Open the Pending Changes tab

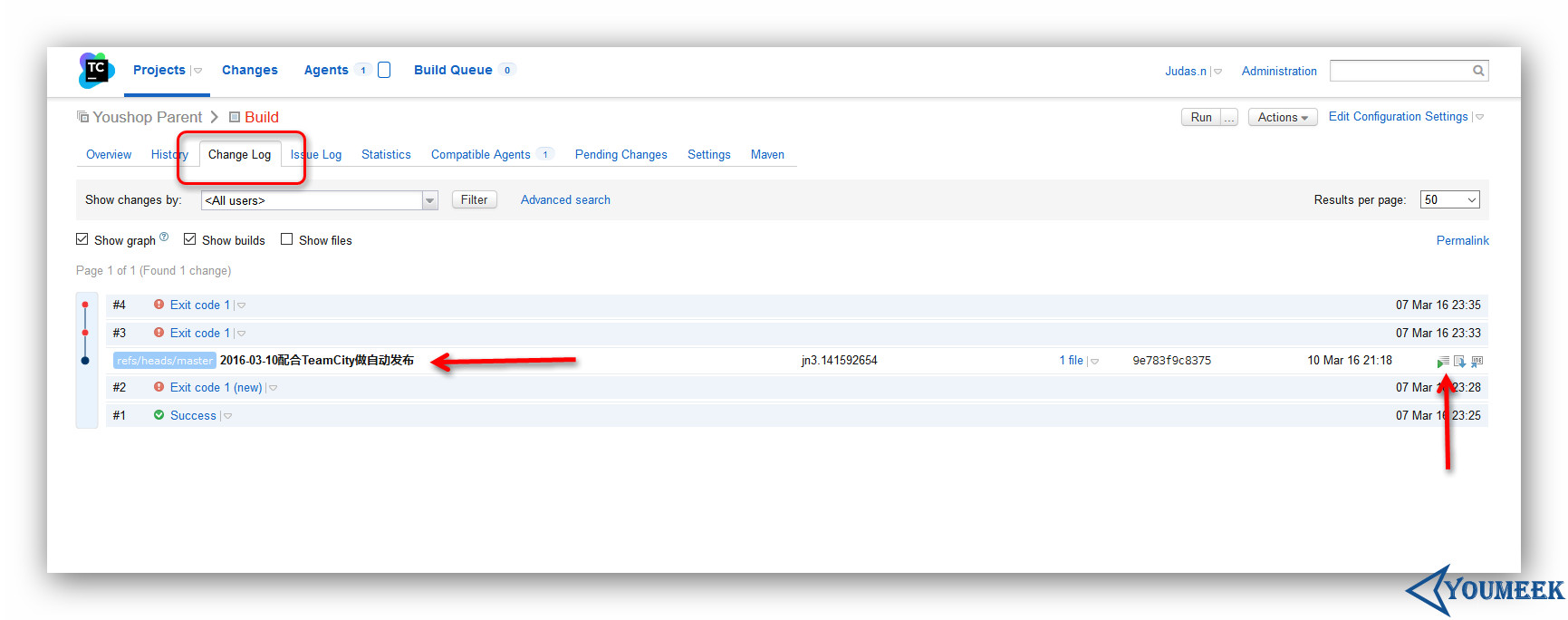(x=621, y=155)
